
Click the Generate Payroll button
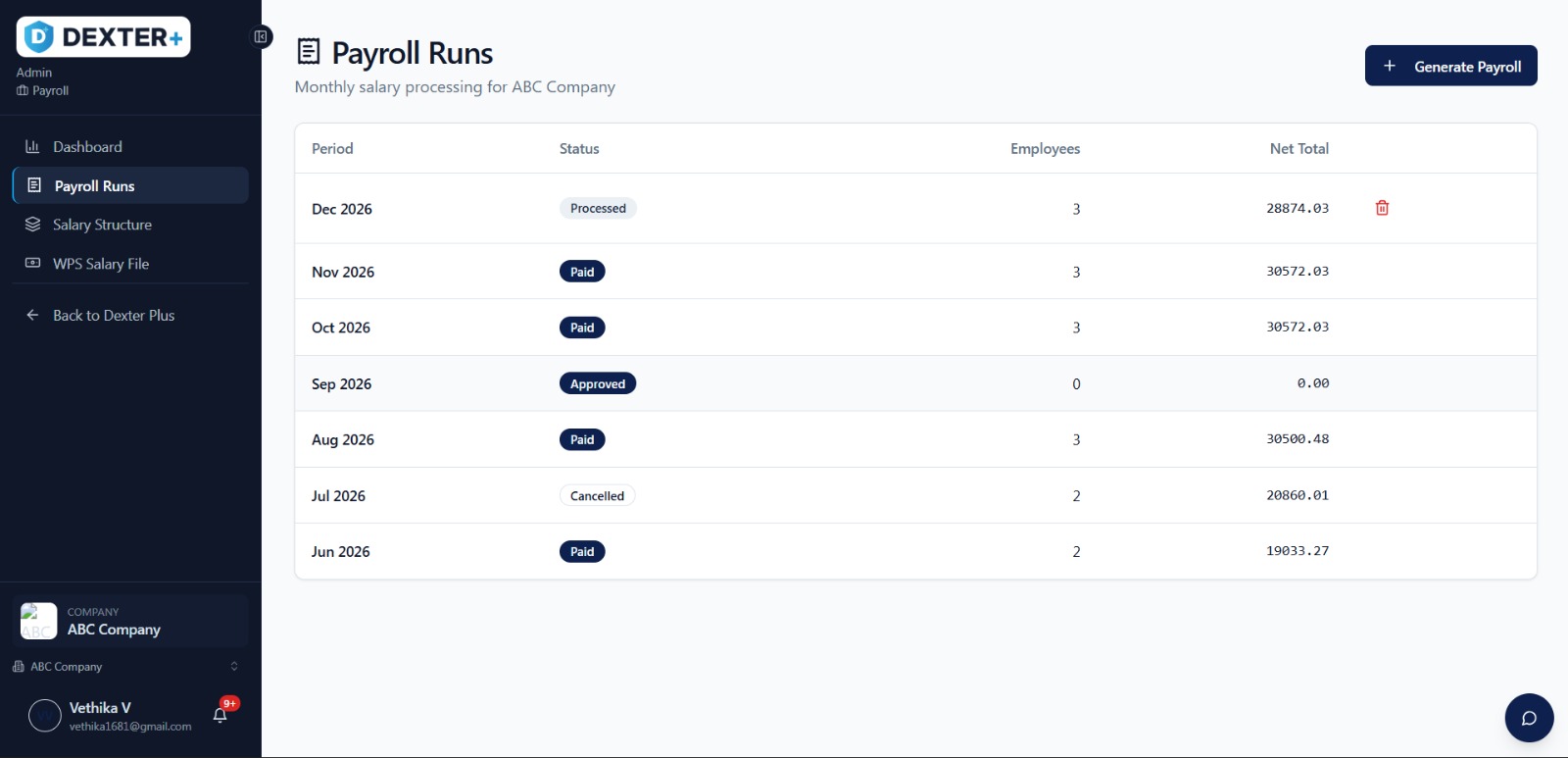coord(1450,66)
